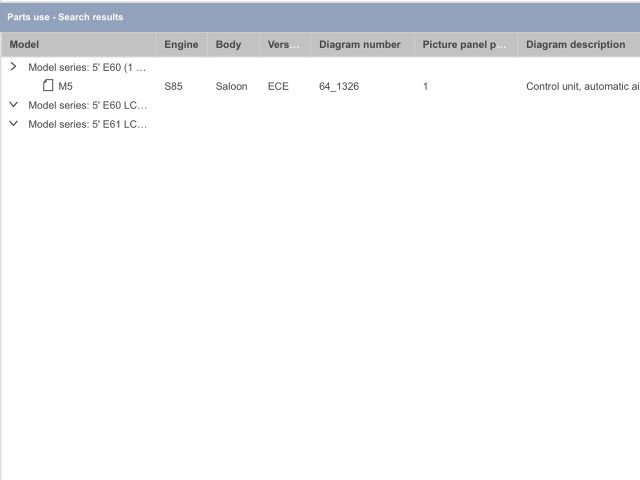The width and height of the screenshot is (640, 480).
Task: Click the Picture panel column header
Action: click(x=464, y=44)
